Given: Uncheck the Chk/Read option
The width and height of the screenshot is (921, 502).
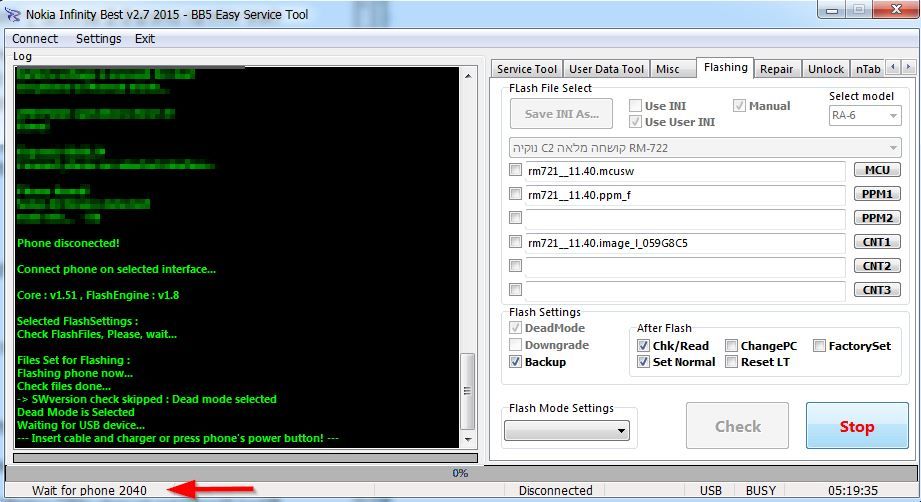Looking at the screenshot, I should click(x=643, y=345).
